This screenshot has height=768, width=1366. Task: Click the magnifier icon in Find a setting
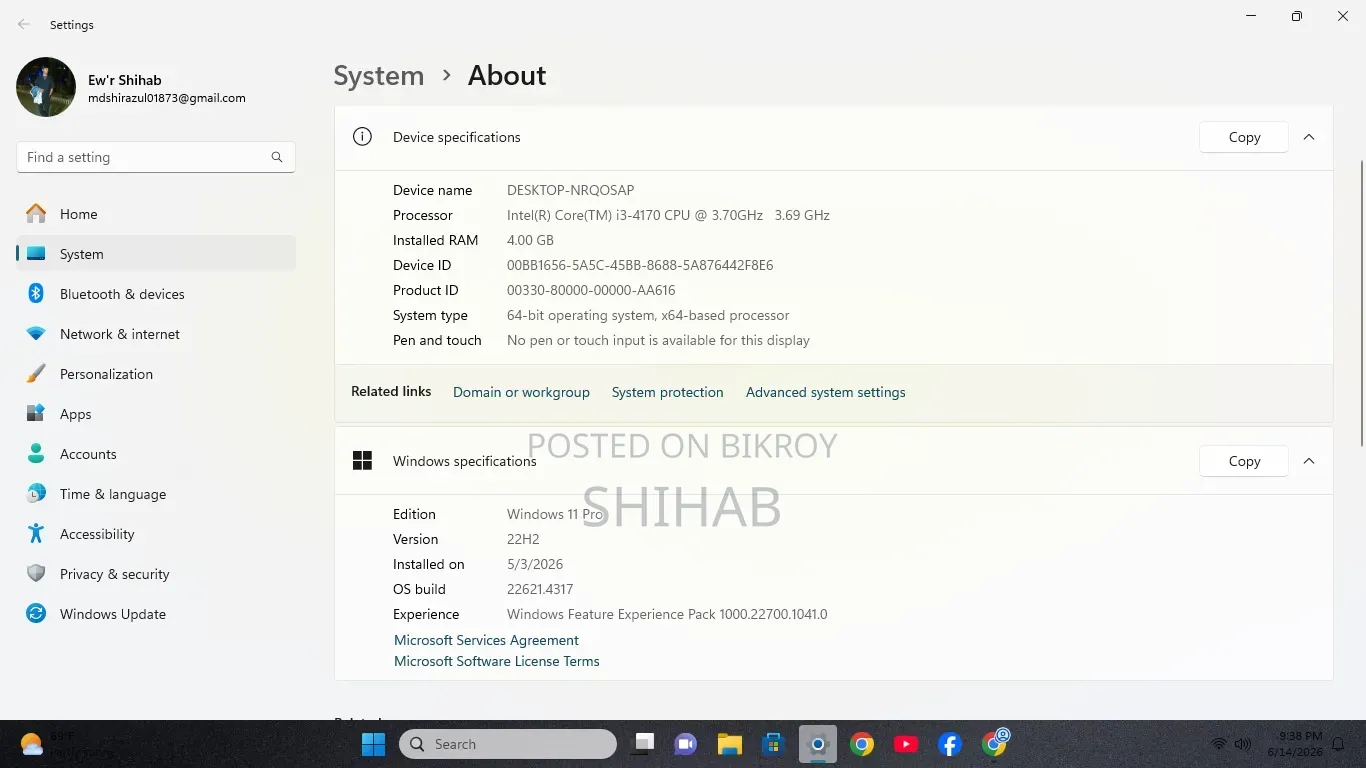pyautogui.click(x=277, y=157)
